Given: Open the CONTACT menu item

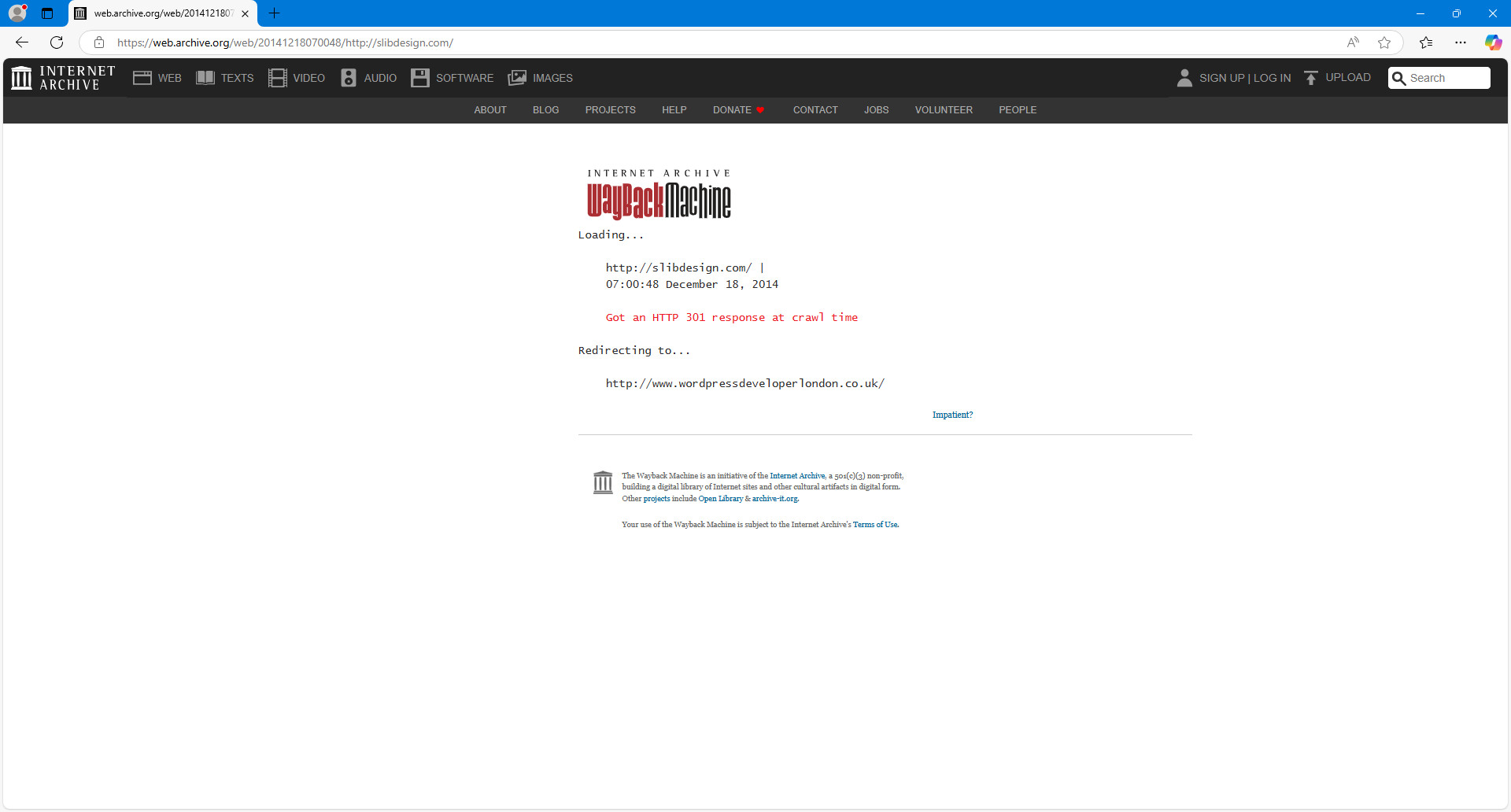Looking at the screenshot, I should tap(815, 110).
